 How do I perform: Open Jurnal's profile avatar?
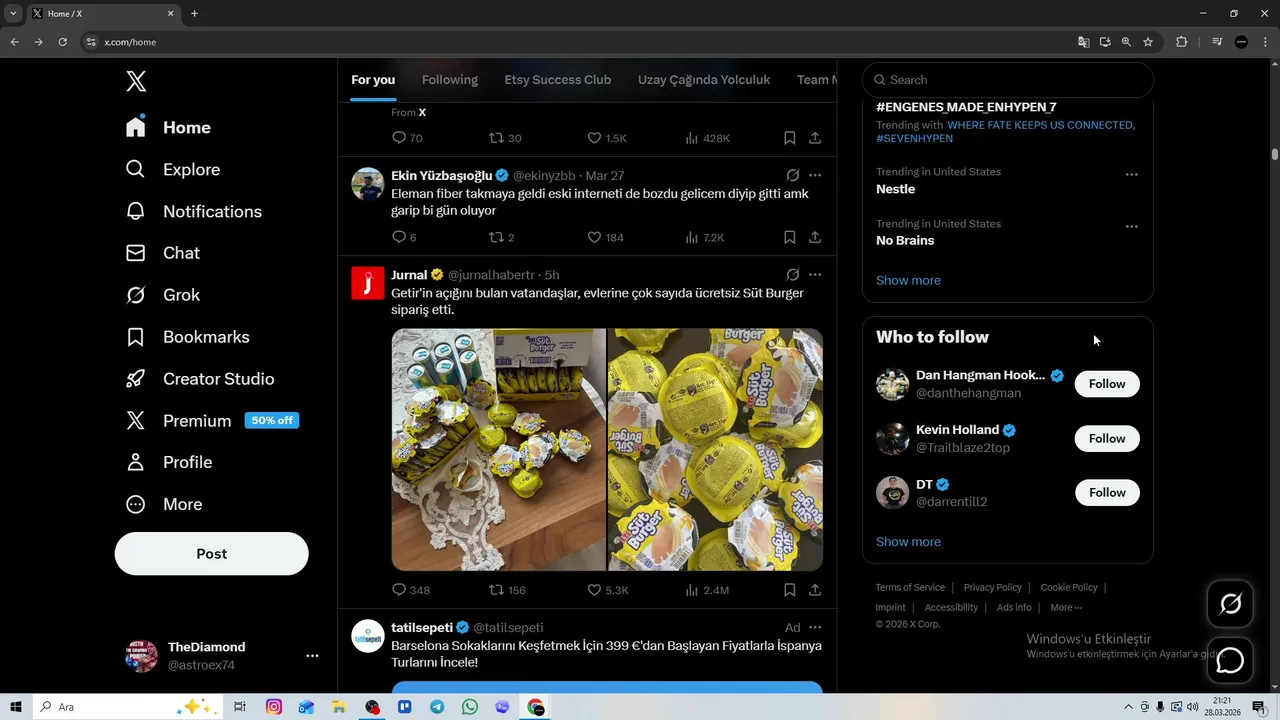pyautogui.click(x=368, y=284)
